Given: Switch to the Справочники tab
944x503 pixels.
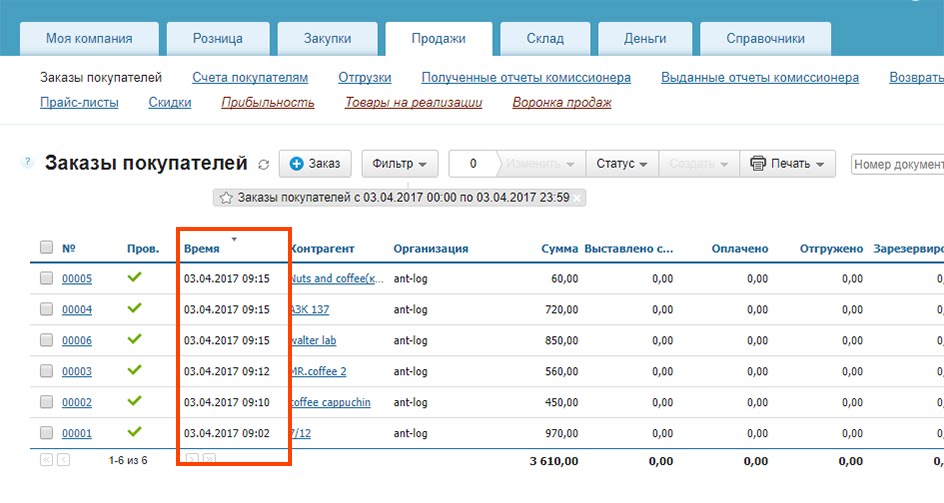Looking at the screenshot, I should (x=766, y=39).
